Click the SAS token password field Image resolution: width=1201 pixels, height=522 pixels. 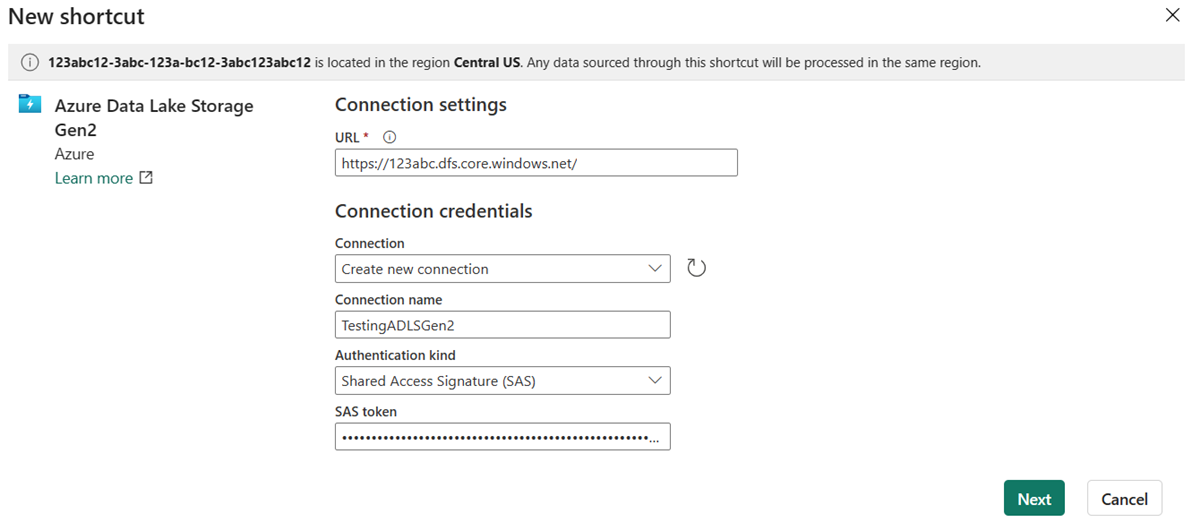(502, 437)
